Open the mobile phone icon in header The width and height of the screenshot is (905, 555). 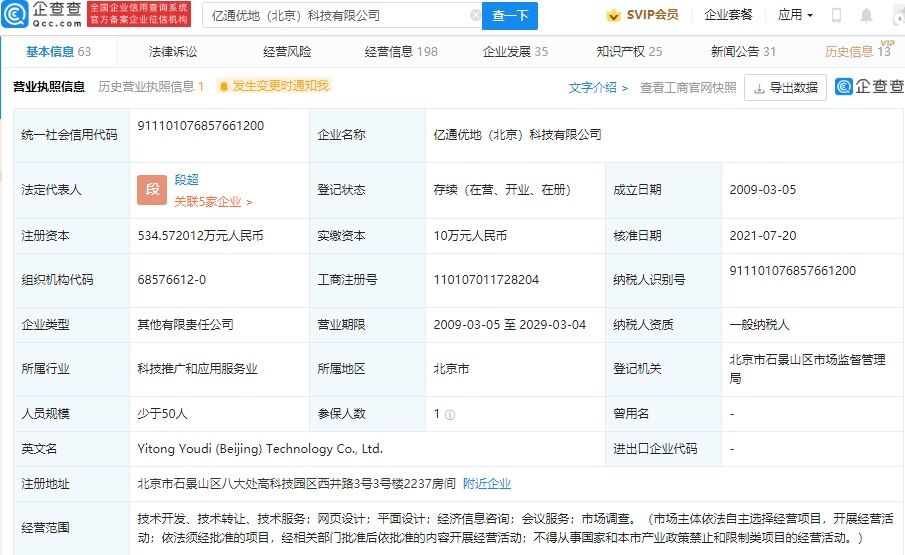(x=836, y=15)
